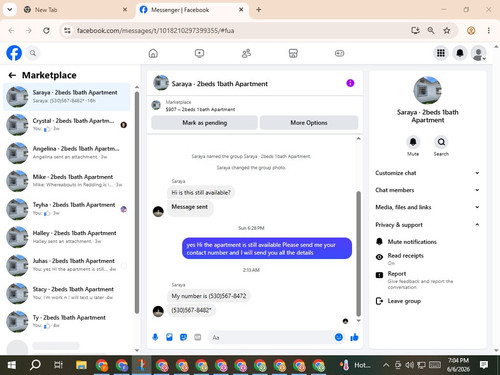Open a new browser tab with plus

258,10
